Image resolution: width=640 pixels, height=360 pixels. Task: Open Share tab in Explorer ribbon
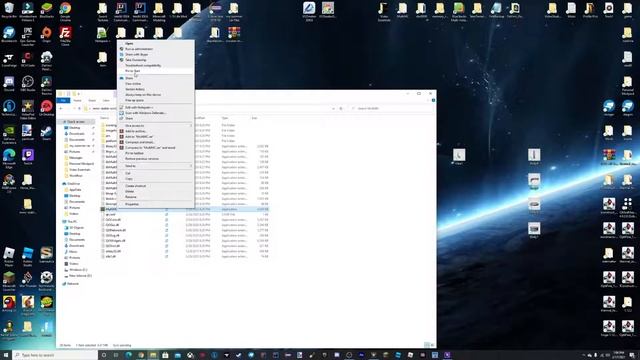click(x=92, y=100)
